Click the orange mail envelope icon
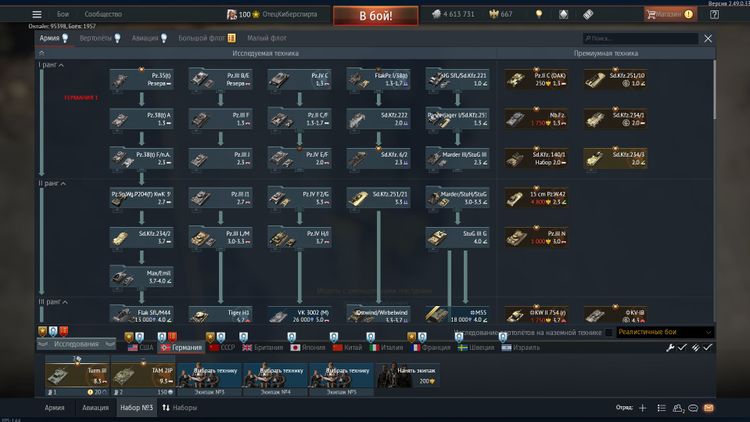 (x=709, y=408)
